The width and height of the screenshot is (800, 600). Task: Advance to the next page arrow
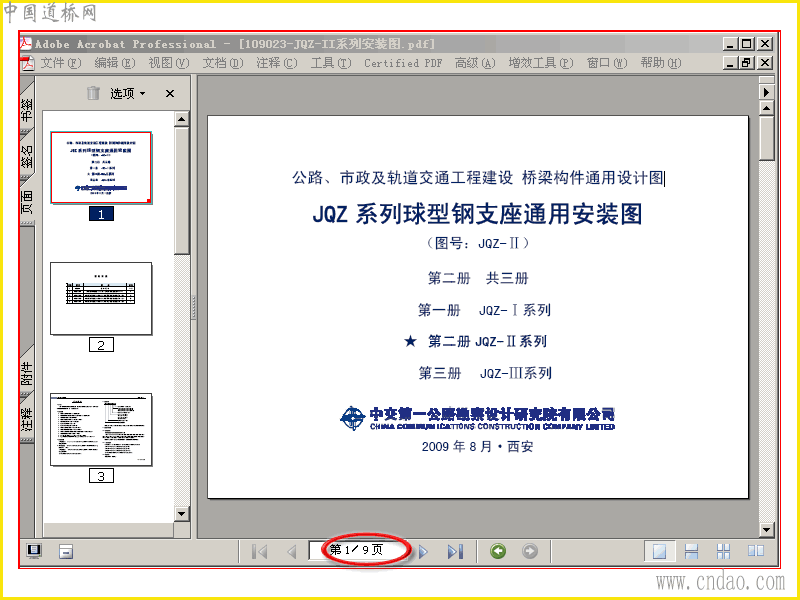click(x=423, y=552)
